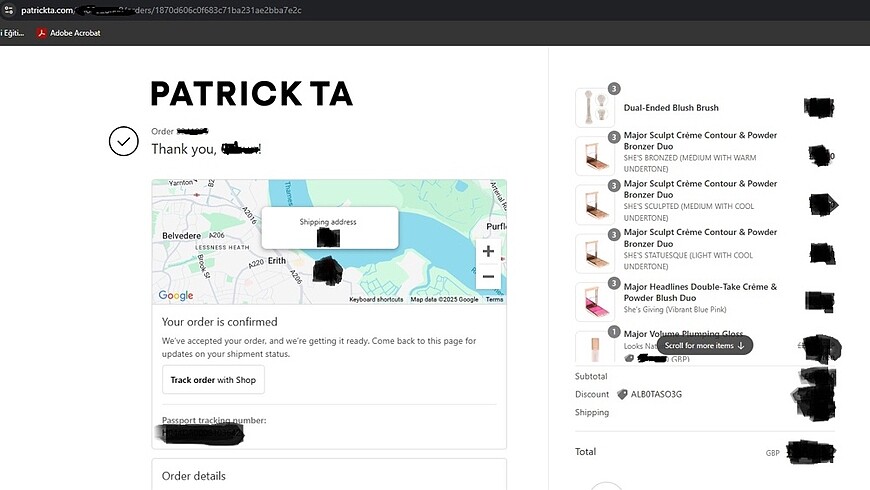
Task: Click the Scroll for more items button
Action: tap(705, 345)
